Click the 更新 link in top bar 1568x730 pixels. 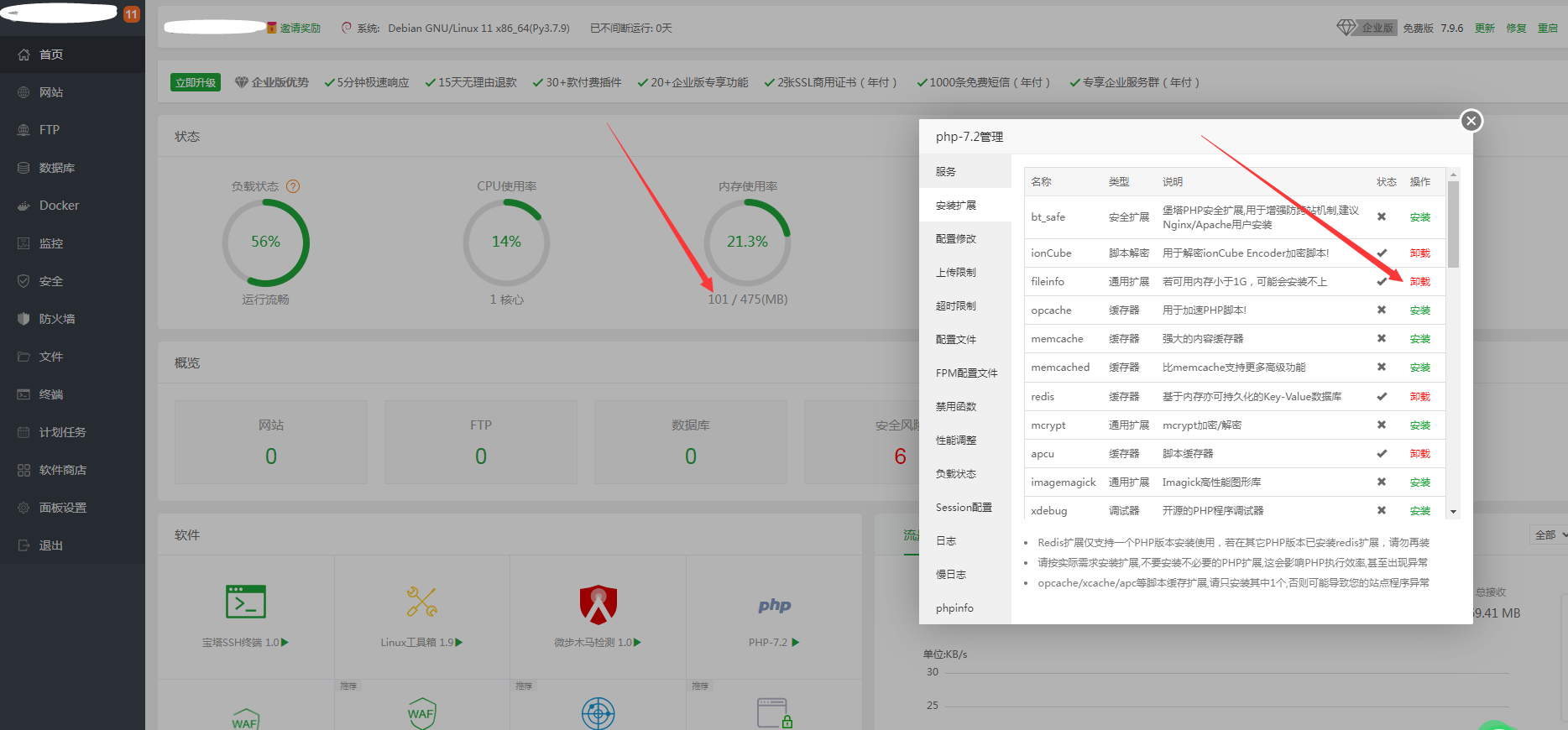(x=1485, y=29)
